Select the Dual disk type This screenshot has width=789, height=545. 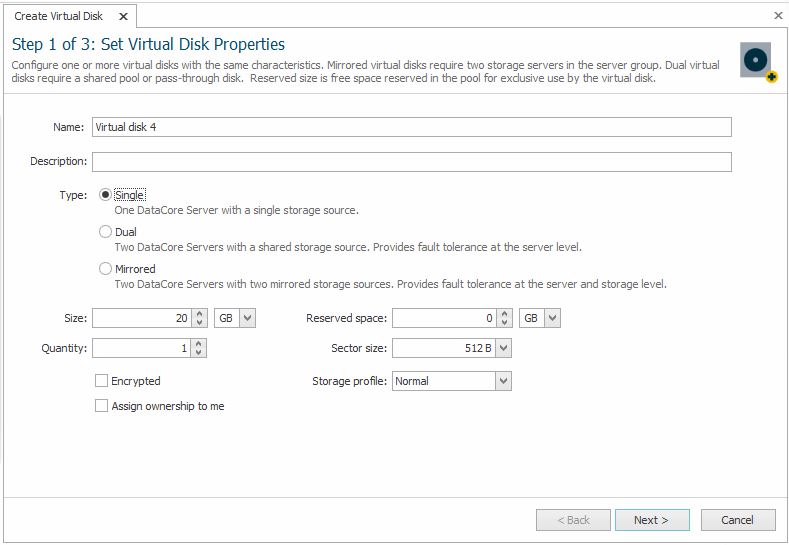click(105, 232)
